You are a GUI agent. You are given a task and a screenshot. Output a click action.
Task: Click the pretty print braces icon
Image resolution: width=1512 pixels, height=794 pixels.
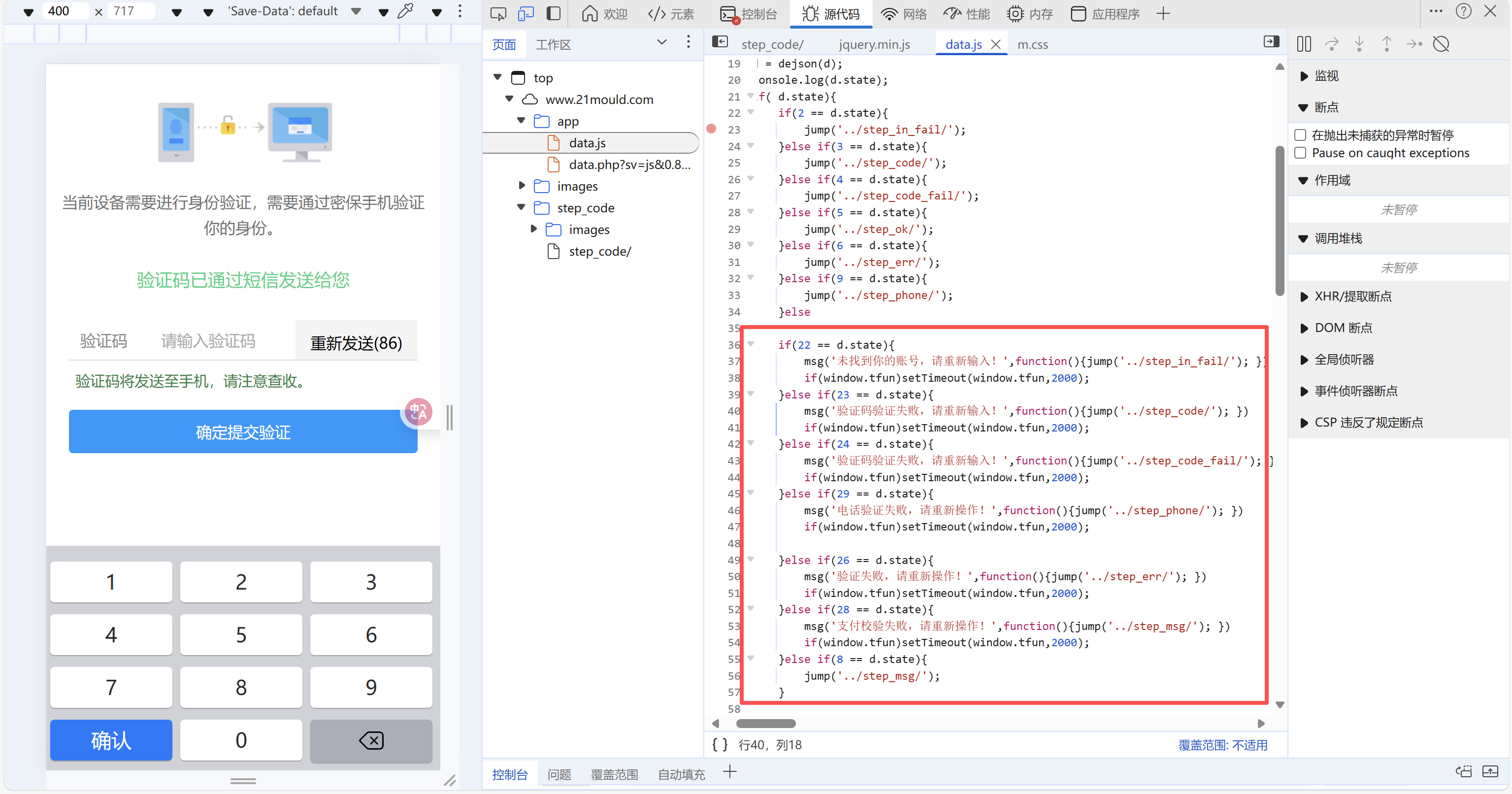pyautogui.click(x=720, y=745)
